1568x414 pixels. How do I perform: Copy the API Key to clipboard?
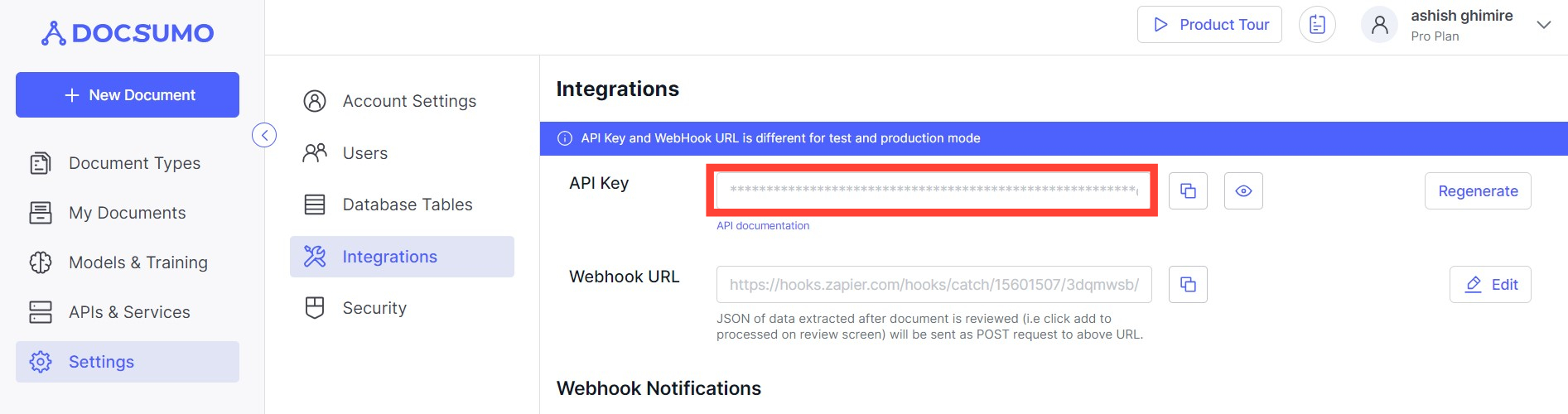coord(1188,191)
